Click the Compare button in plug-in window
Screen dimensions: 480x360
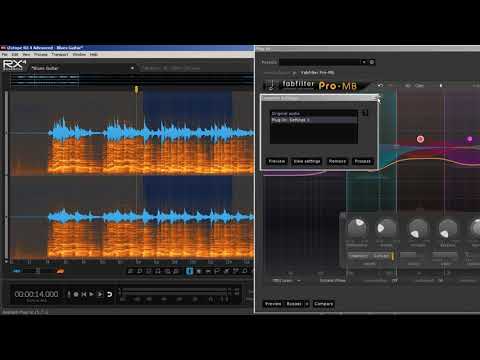point(323,304)
